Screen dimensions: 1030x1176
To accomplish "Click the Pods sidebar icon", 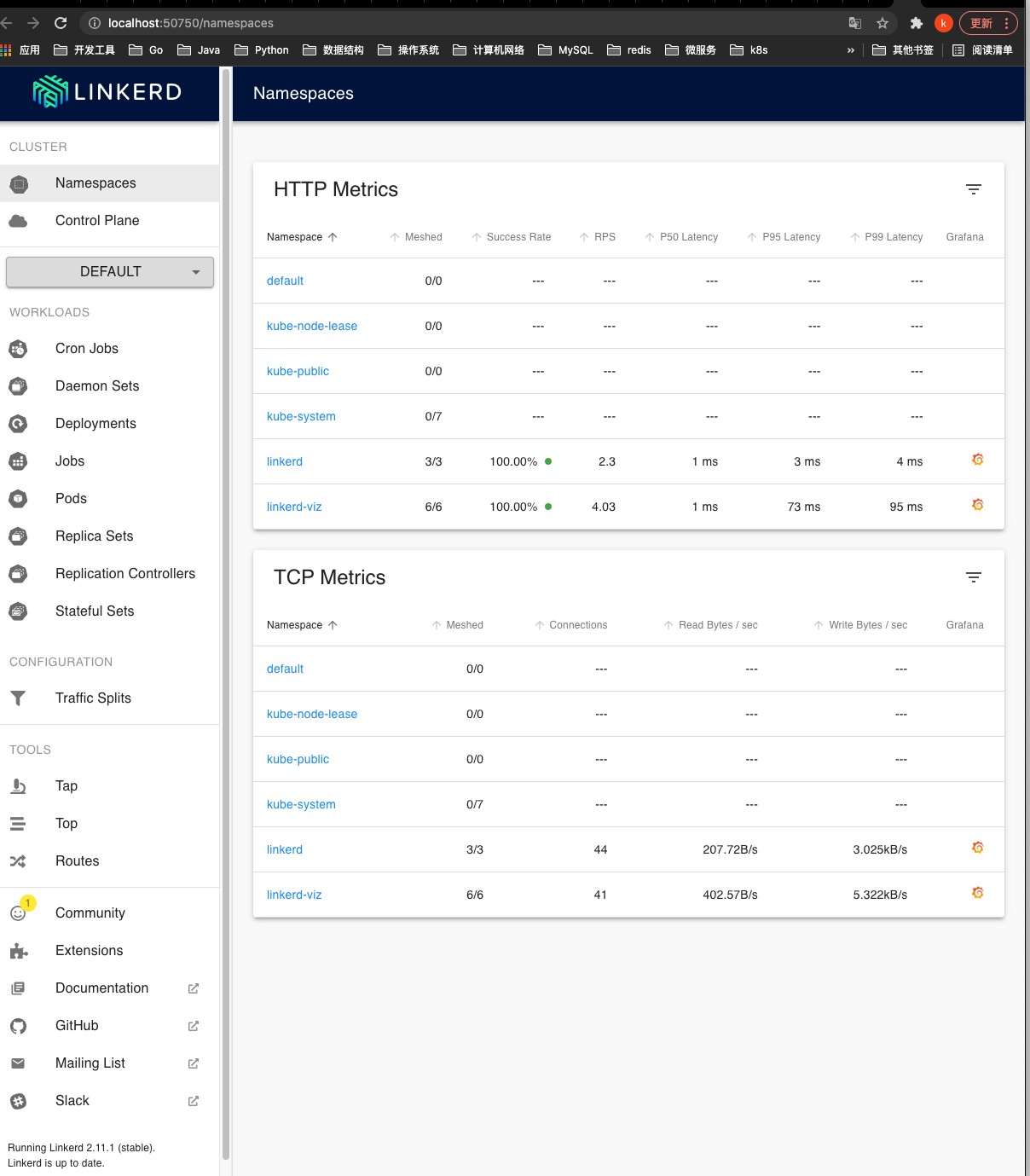I will [x=18, y=499].
